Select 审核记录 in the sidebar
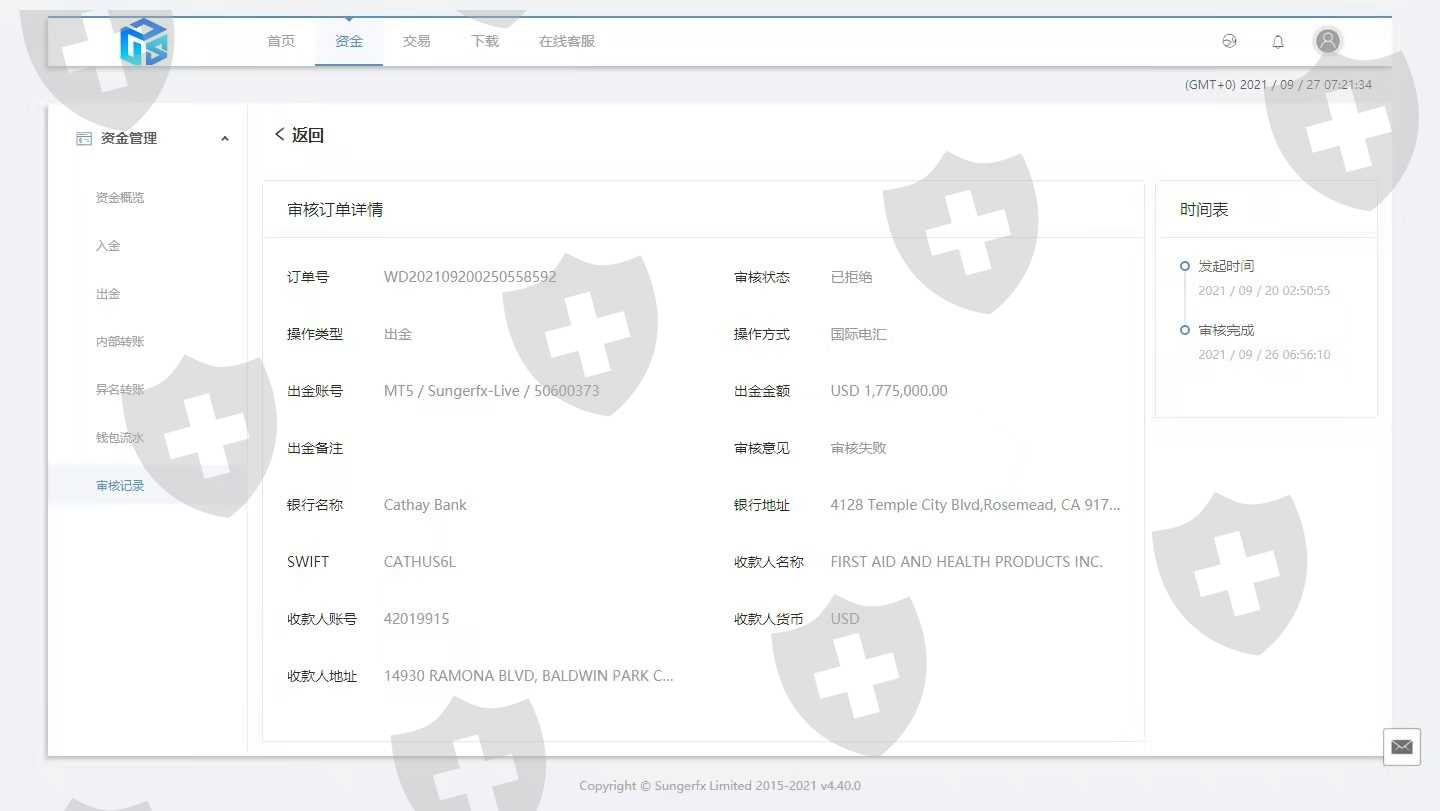 pos(120,486)
